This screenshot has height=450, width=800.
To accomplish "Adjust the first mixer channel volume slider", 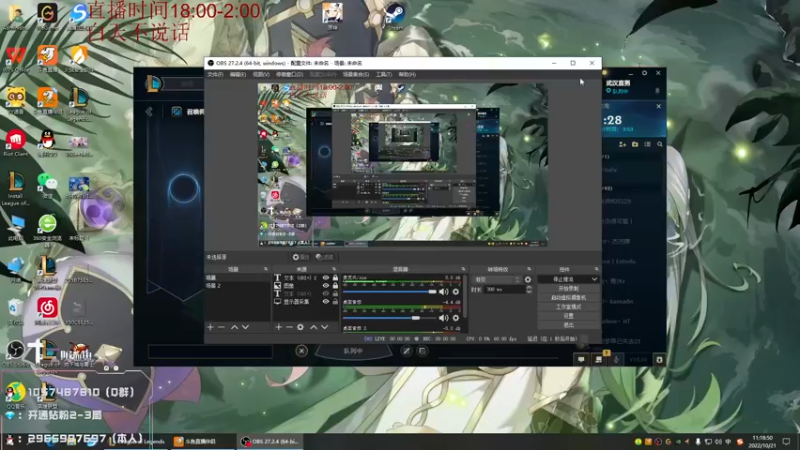I will point(389,292).
